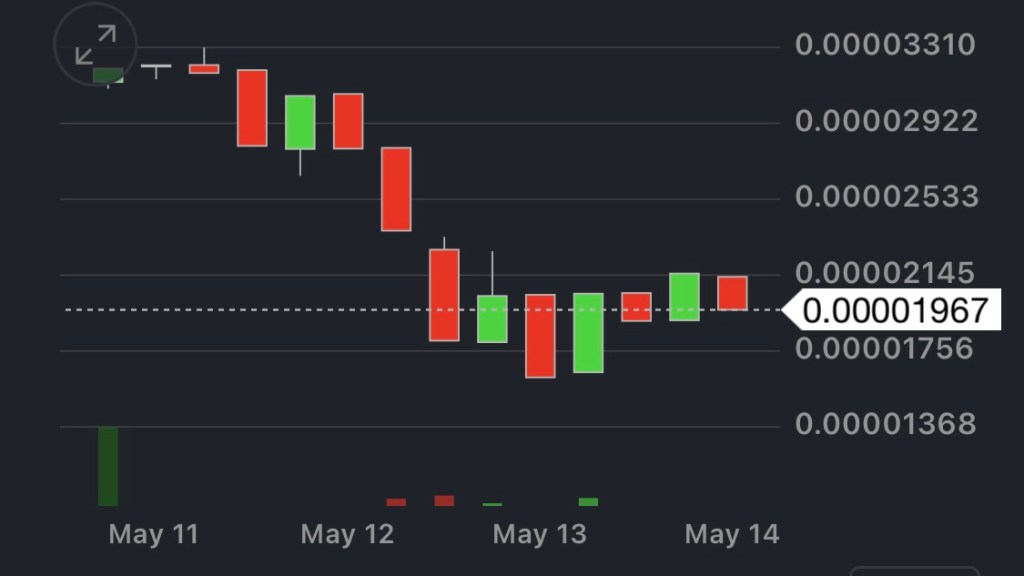
Task: Click the 0.00001368 price axis label
Action: click(x=884, y=424)
